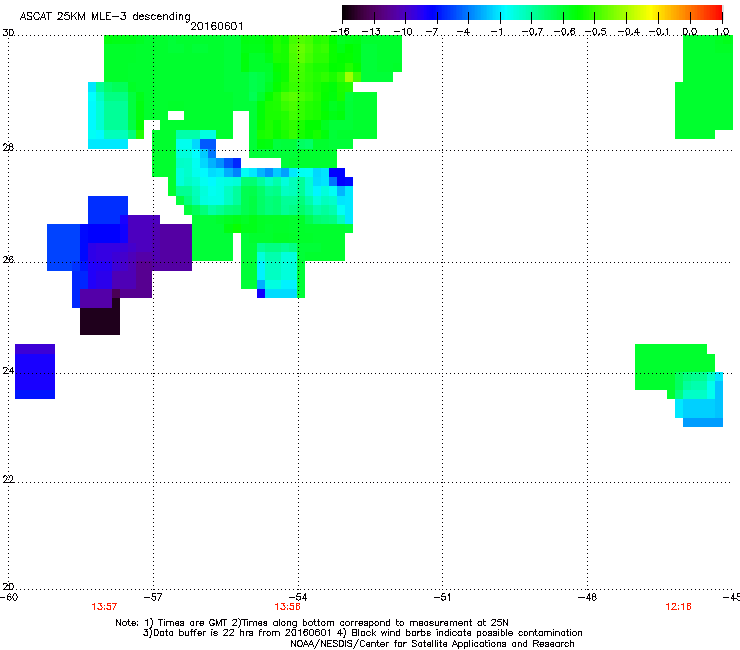Pick the yellow section of the color bar
Screen dimensions: 740x650
[x=653, y=13]
